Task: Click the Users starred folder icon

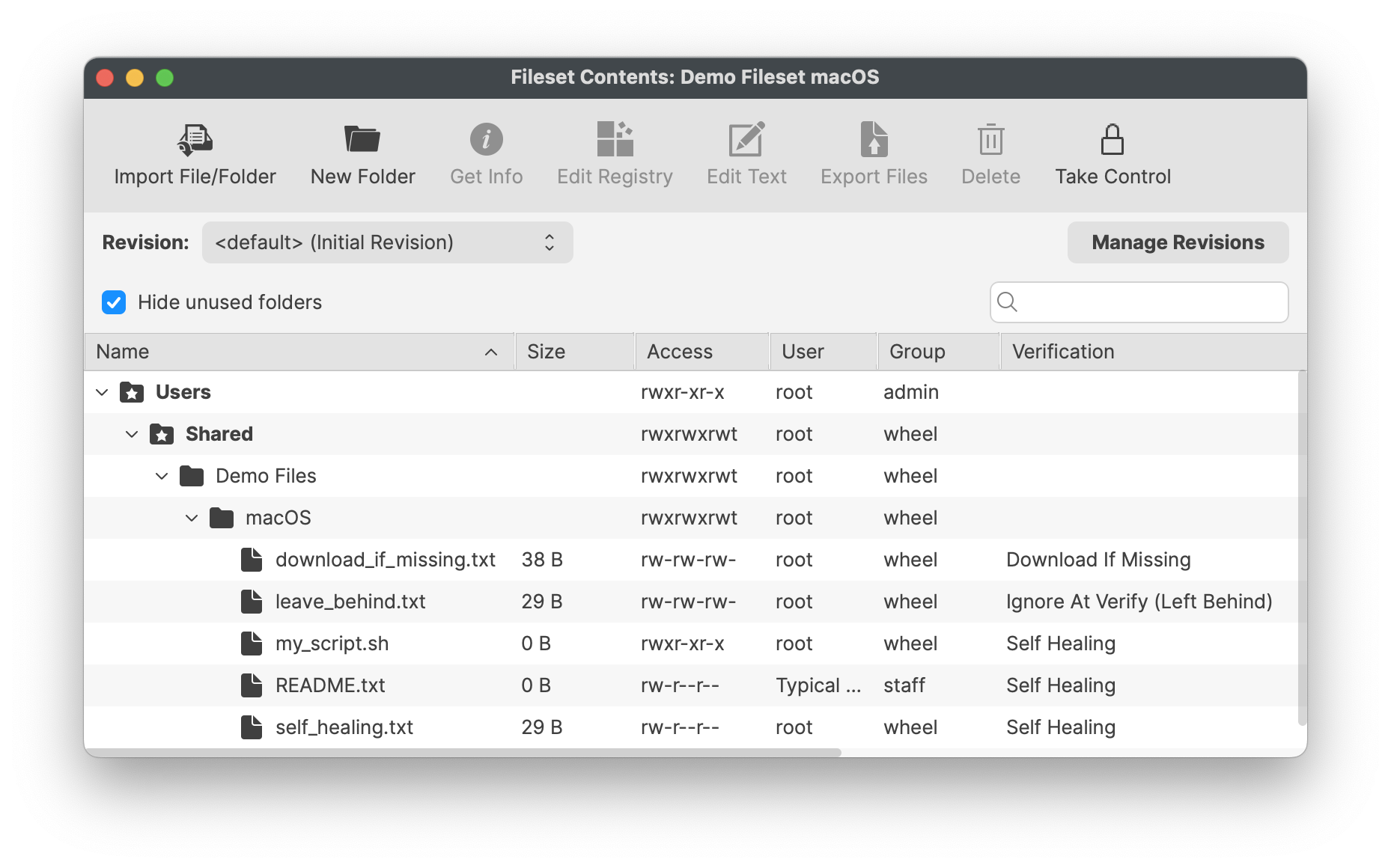Action: (x=132, y=392)
